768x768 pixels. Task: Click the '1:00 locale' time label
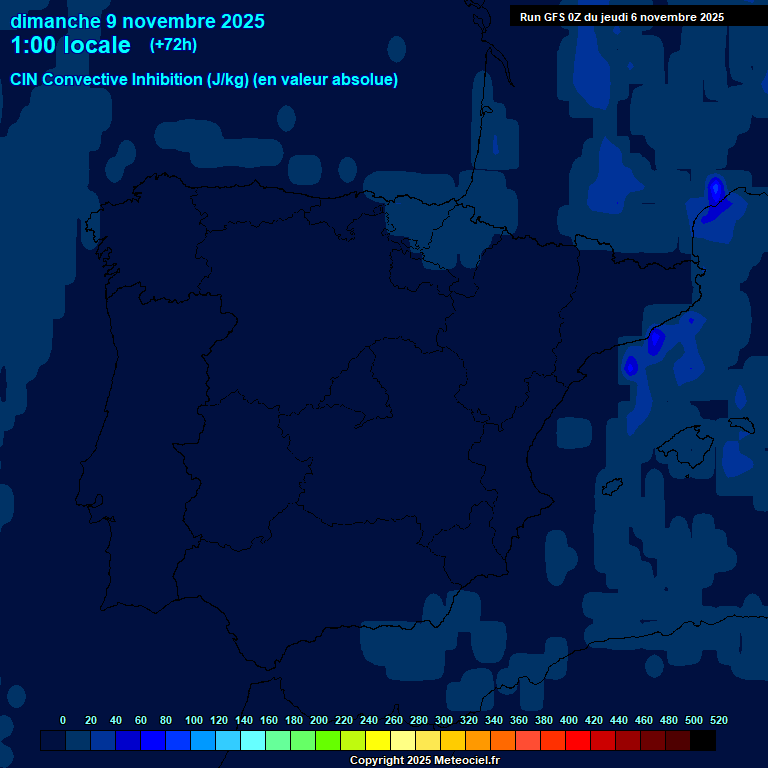(71, 45)
